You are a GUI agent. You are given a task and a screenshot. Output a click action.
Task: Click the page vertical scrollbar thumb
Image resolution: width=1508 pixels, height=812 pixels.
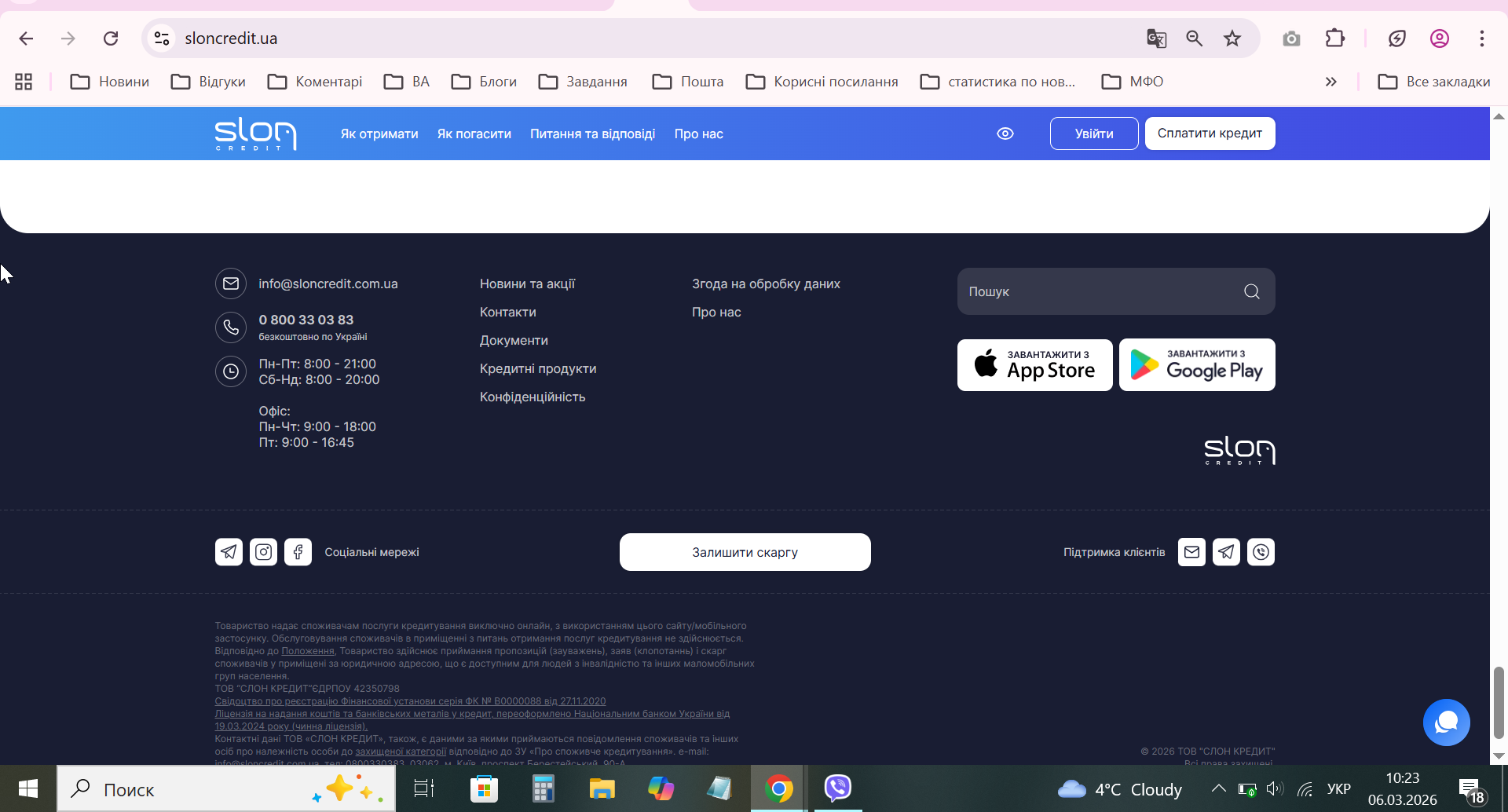point(1499,703)
